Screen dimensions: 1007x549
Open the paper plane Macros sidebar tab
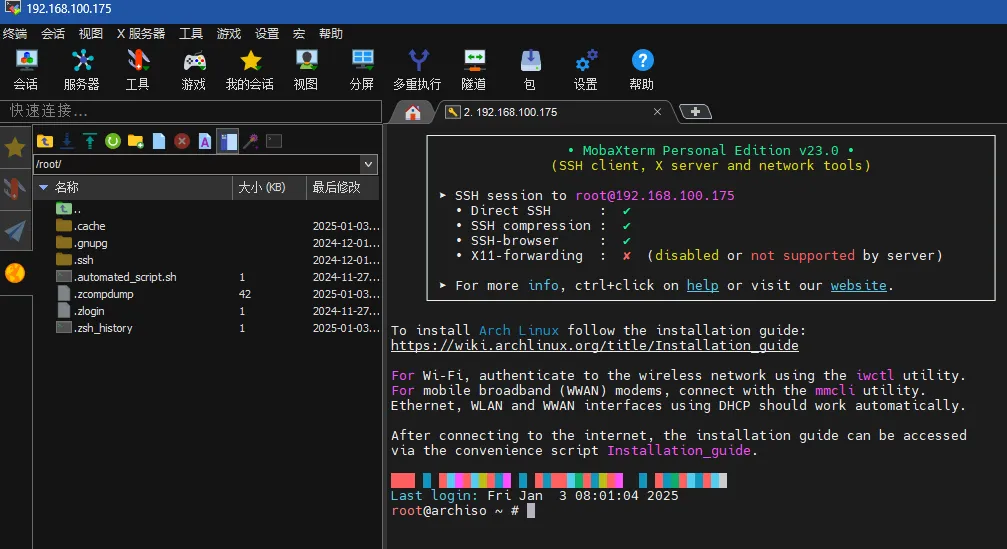coord(15,231)
